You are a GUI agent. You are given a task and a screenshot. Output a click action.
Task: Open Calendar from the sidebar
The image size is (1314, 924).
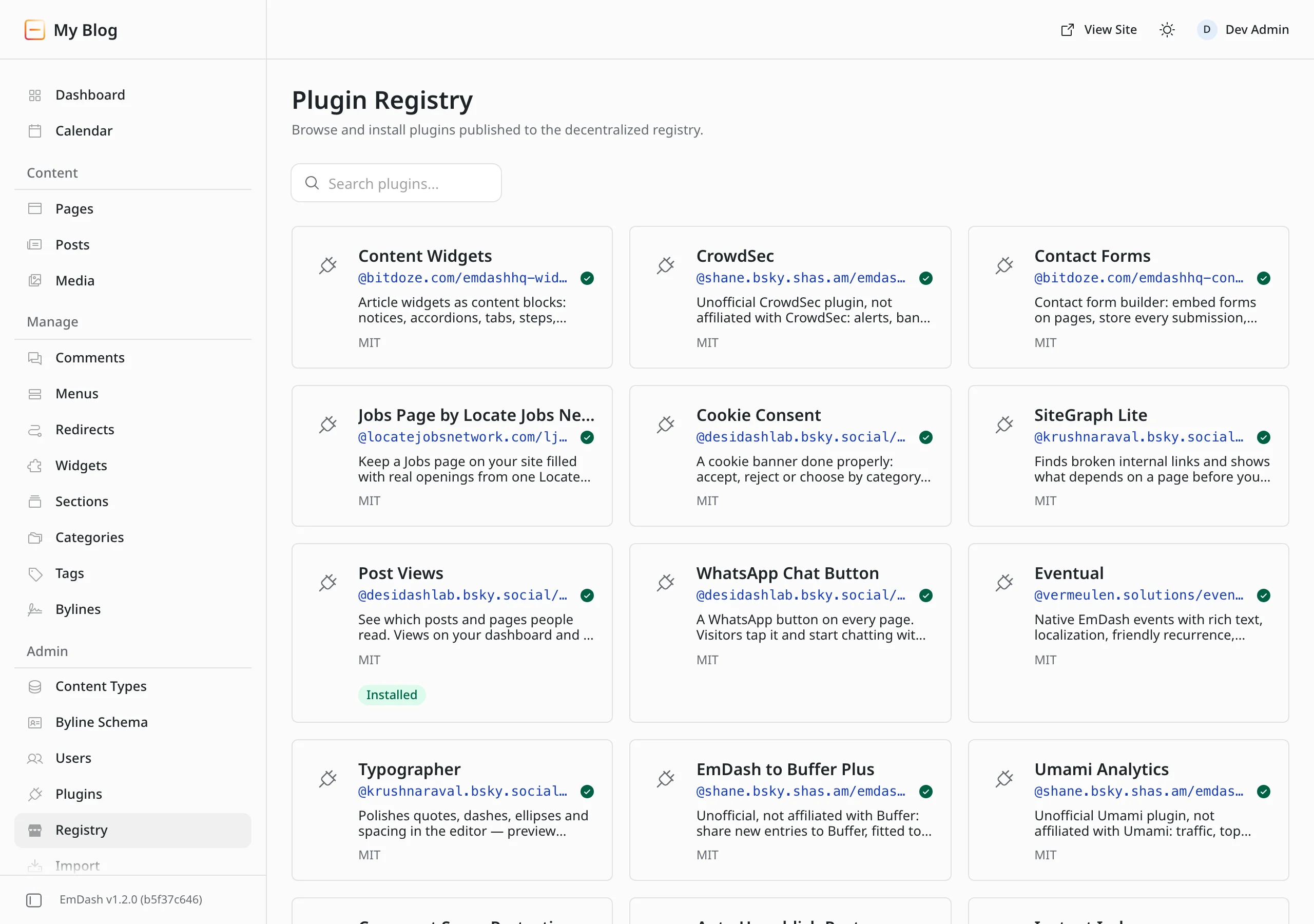coord(133,131)
